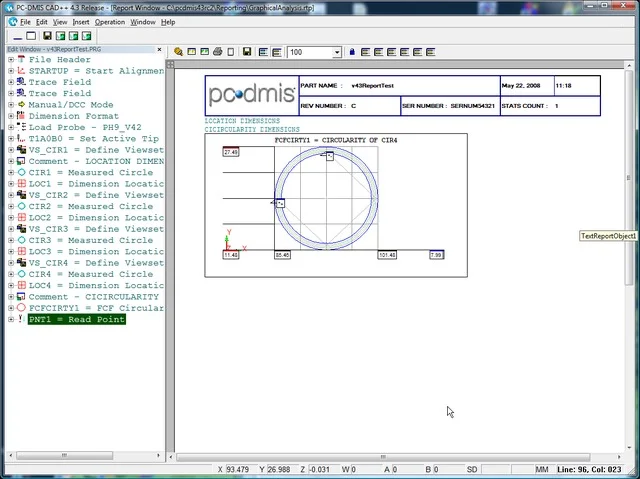640x479 pixels.
Task: Click the print report icon in report toolbar
Action: tap(218, 52)
